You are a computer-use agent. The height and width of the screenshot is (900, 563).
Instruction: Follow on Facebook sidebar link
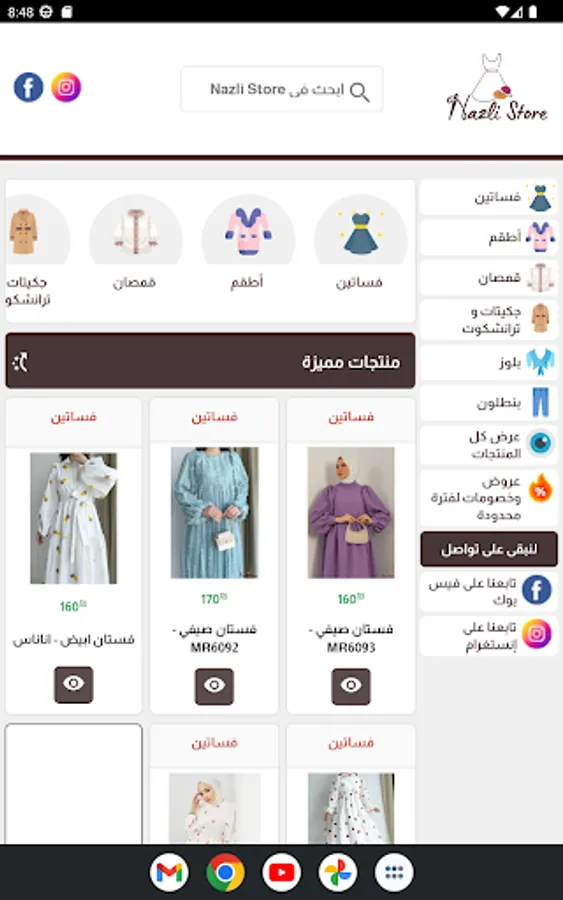click(x=489, y=591)
